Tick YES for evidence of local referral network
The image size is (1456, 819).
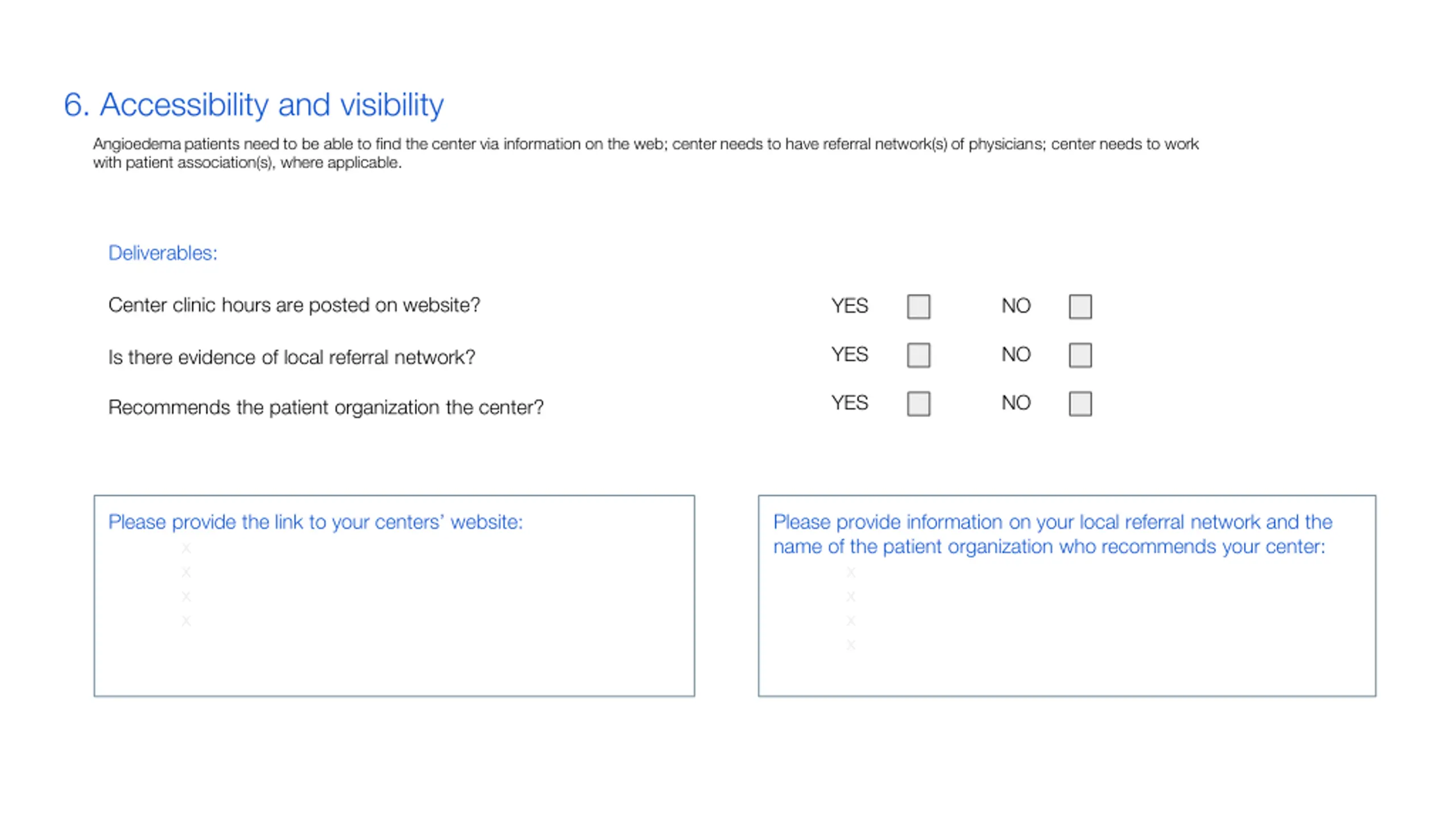tap(918, 355)
